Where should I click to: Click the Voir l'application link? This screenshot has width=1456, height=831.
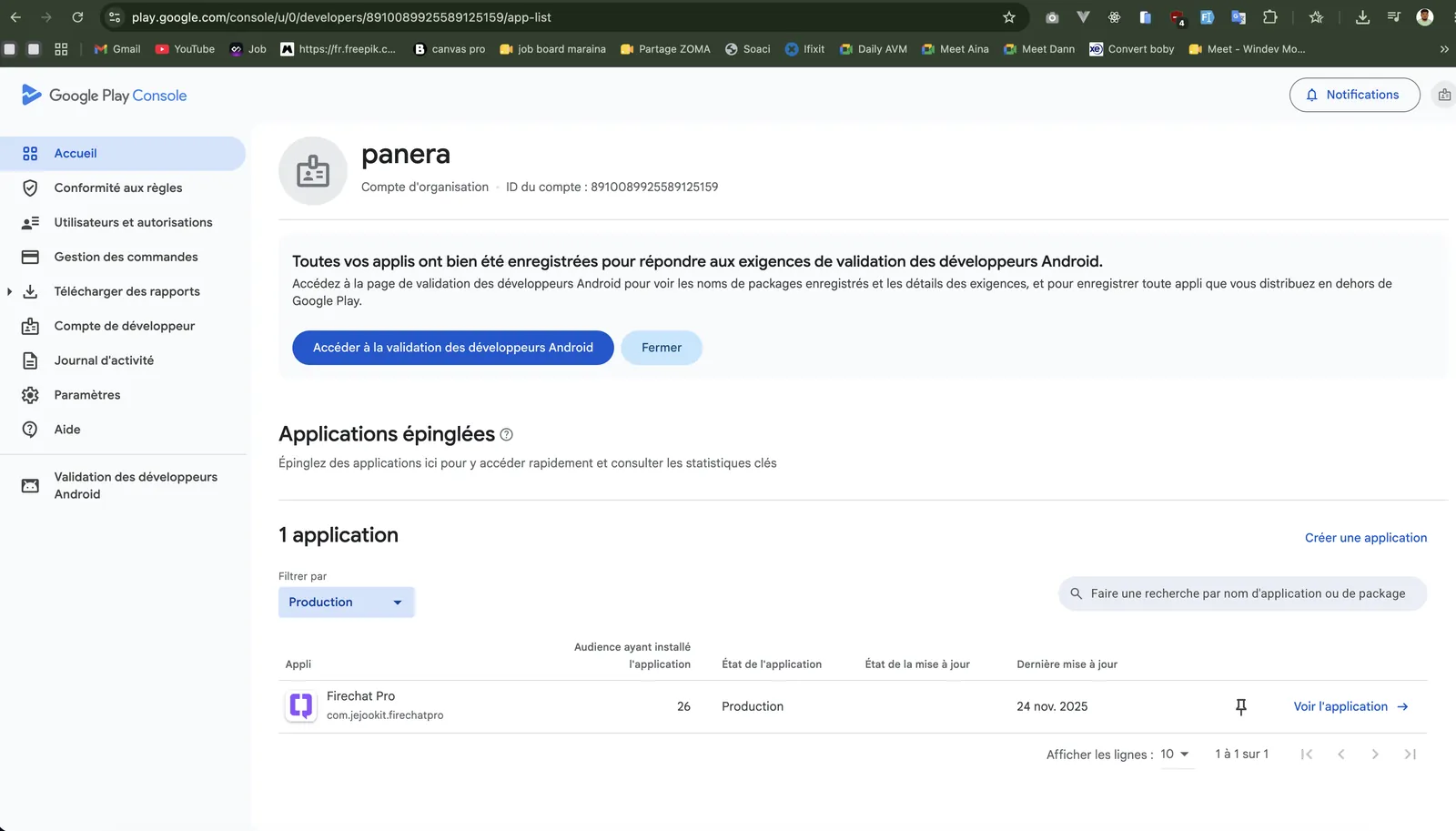coord(1350,706)
